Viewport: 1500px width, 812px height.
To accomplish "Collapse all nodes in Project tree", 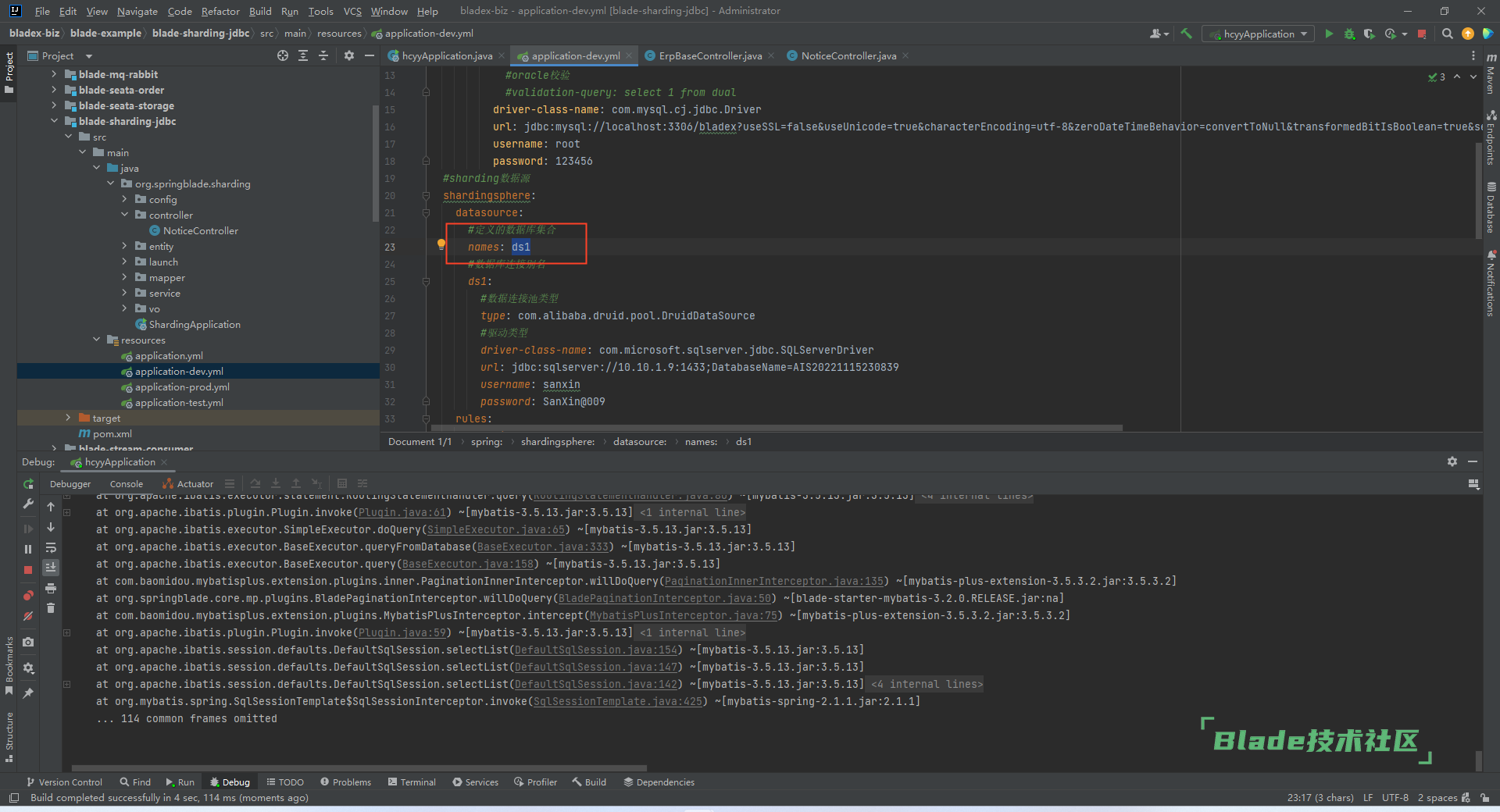I will pos(323,55).
